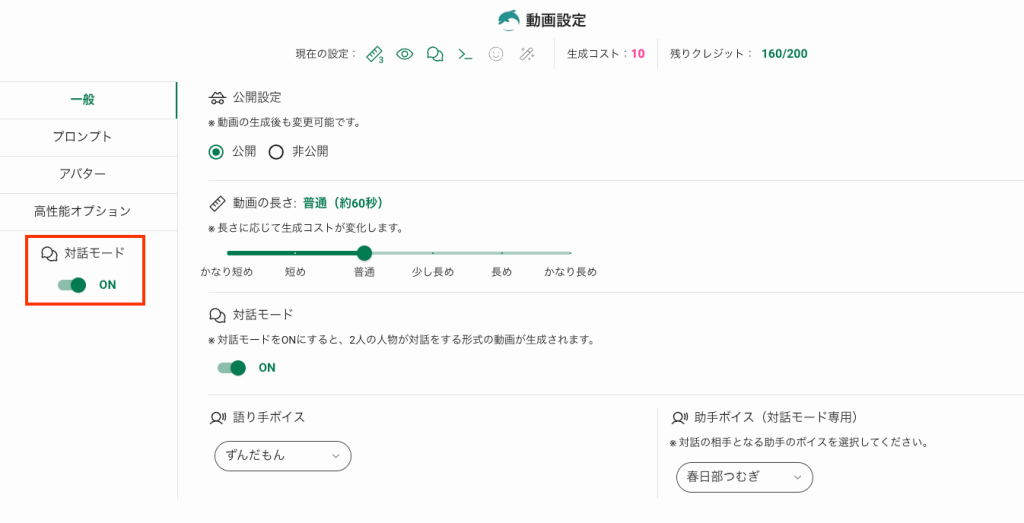This screenshot has height=523, width=1024.
Task: Select the 一般 tab in sidebar
Action: 82,99
